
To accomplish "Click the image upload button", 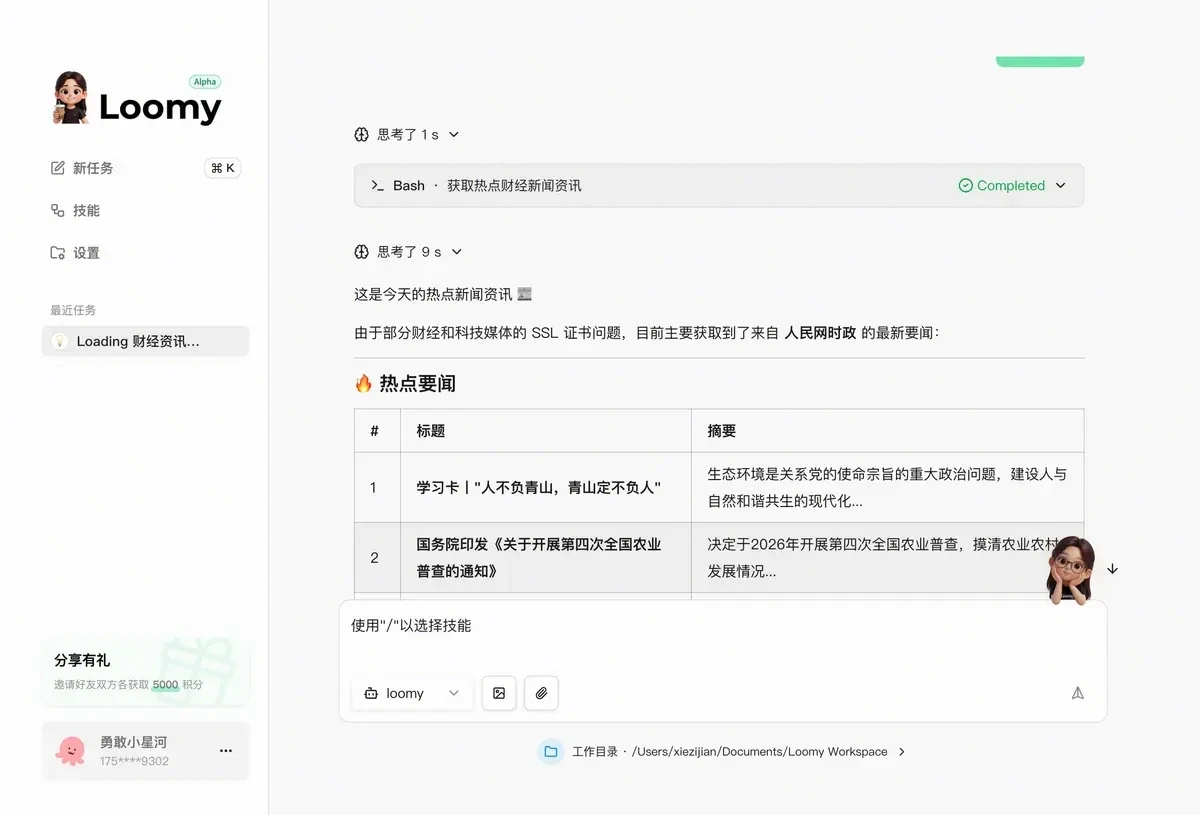I will pyautogui.click(x=499, y=693).
